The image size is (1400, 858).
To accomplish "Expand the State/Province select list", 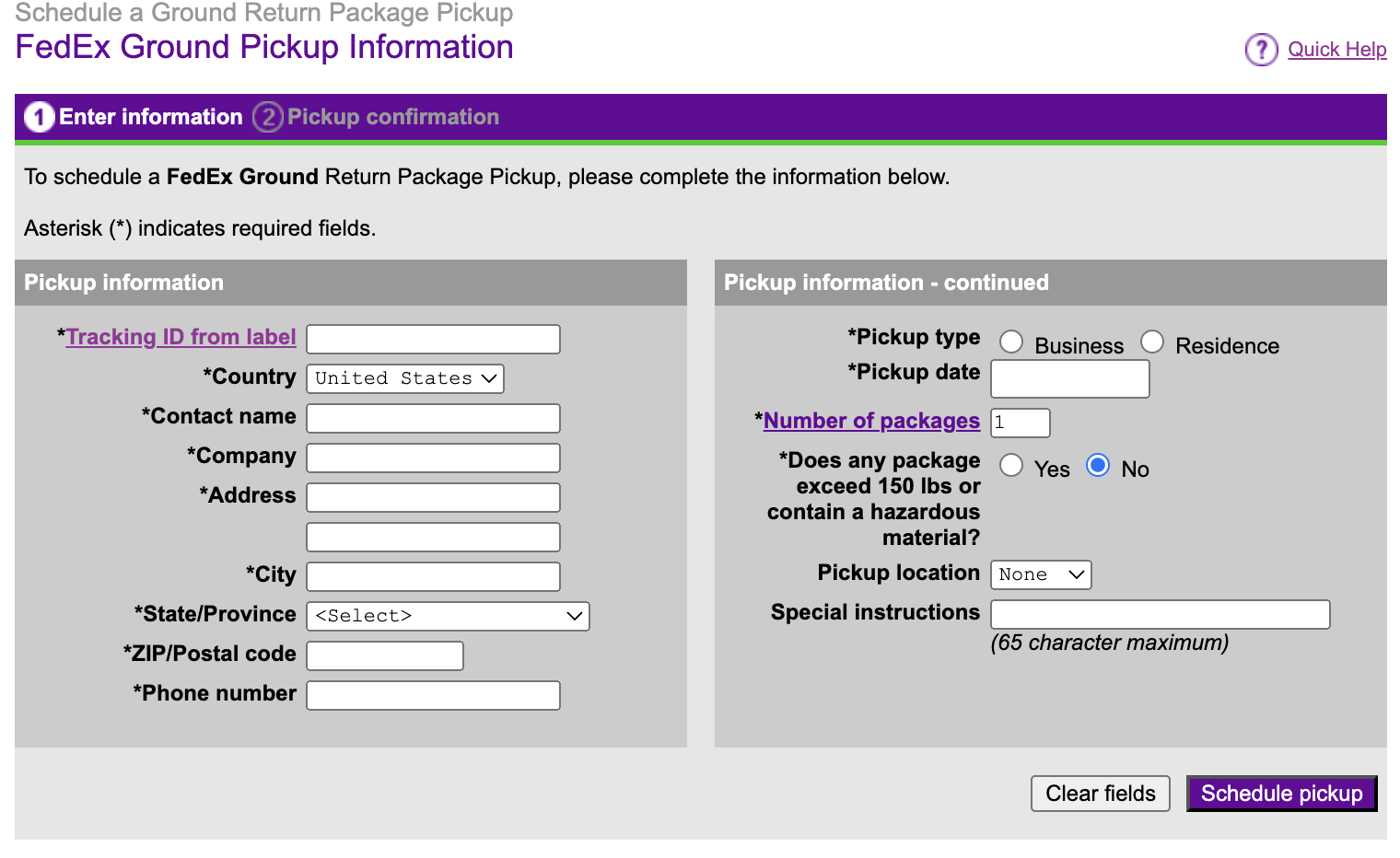I will pos(448,616).
